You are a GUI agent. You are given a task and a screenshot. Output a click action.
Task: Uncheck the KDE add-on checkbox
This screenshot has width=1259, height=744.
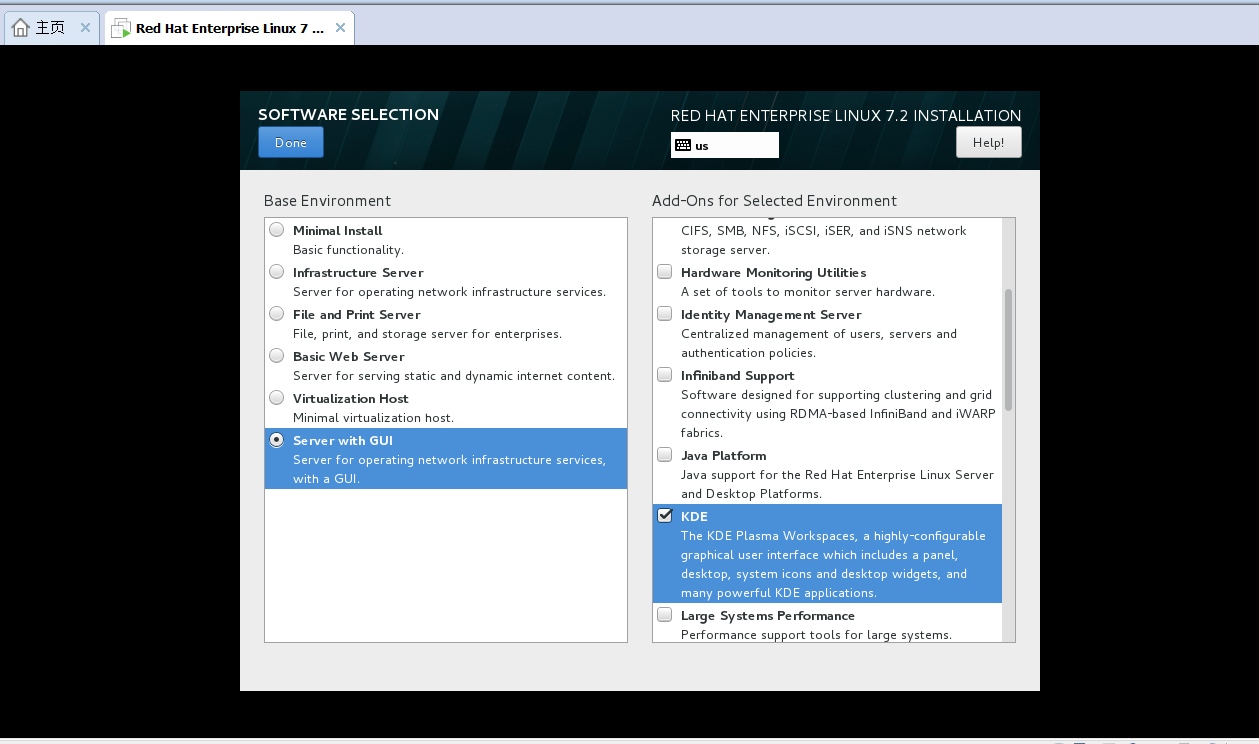click(x=665, y=516)
